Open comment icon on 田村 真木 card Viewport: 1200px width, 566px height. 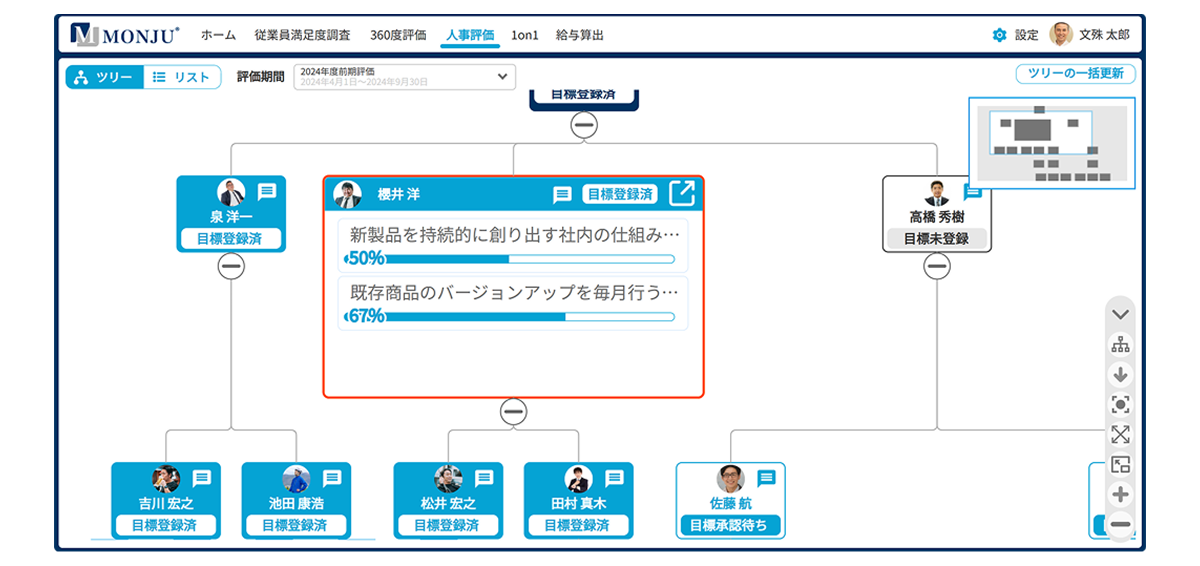coord(614,478)
